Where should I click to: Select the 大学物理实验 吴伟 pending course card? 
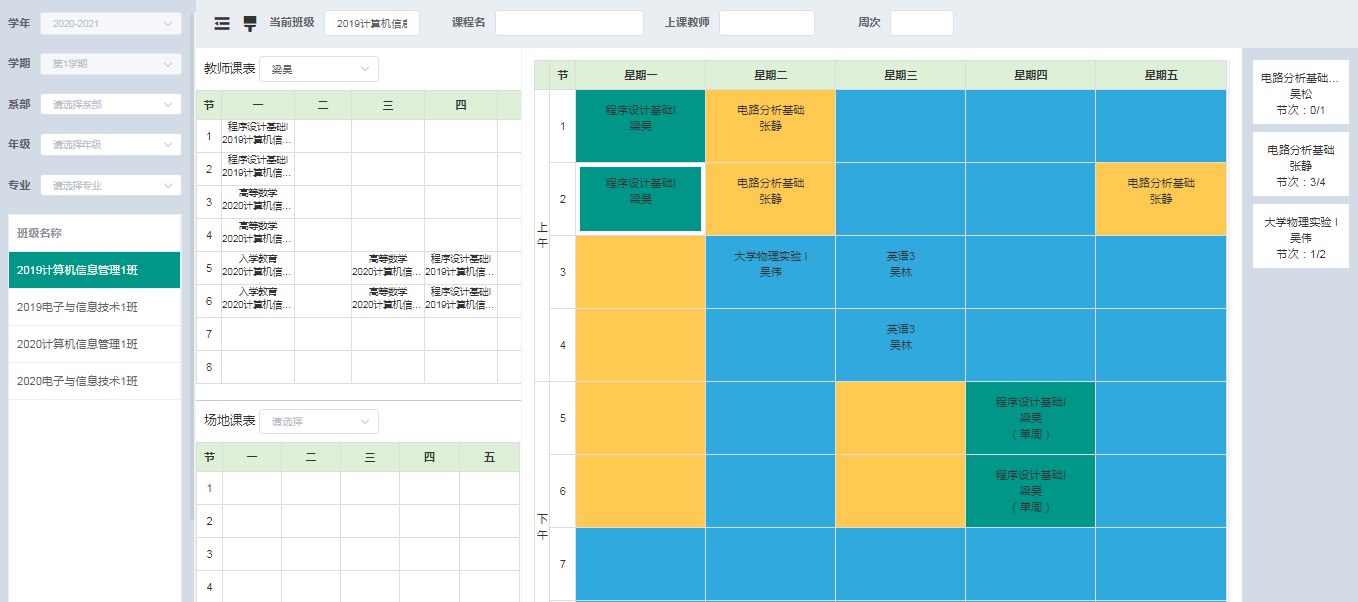coord(1300,238)
